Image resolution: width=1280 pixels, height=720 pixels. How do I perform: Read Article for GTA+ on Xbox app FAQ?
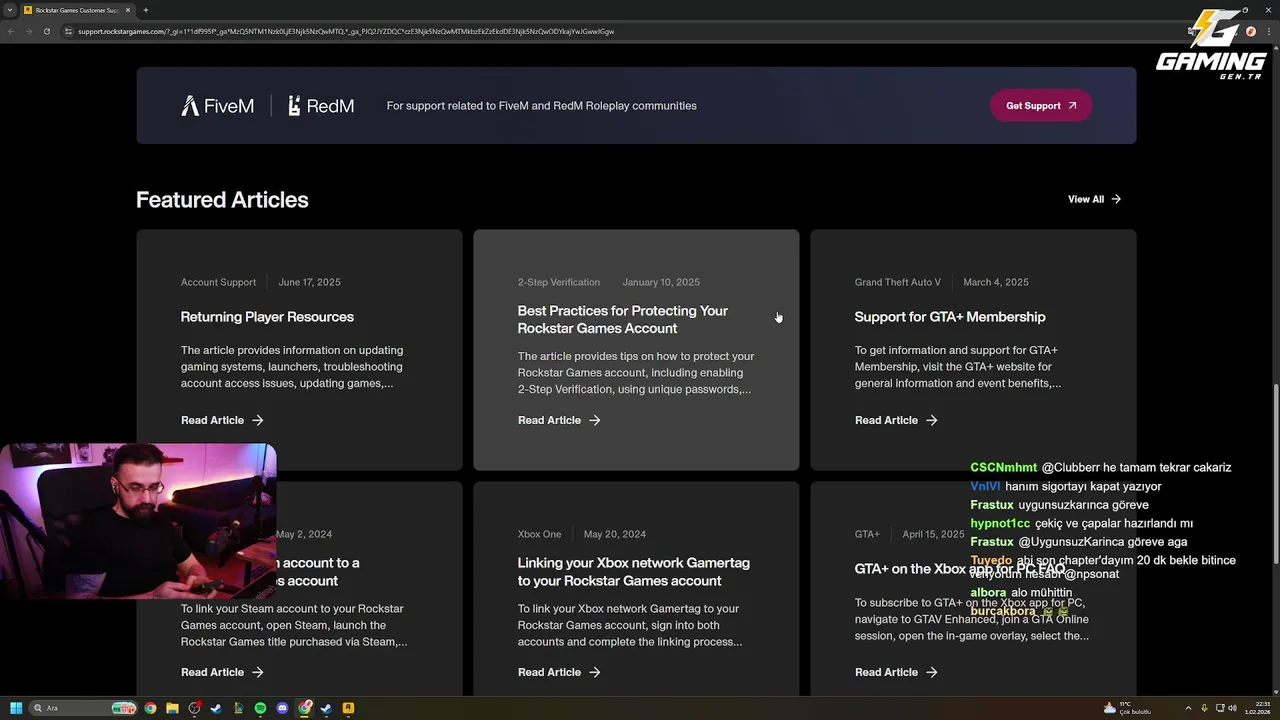point(896,672)
